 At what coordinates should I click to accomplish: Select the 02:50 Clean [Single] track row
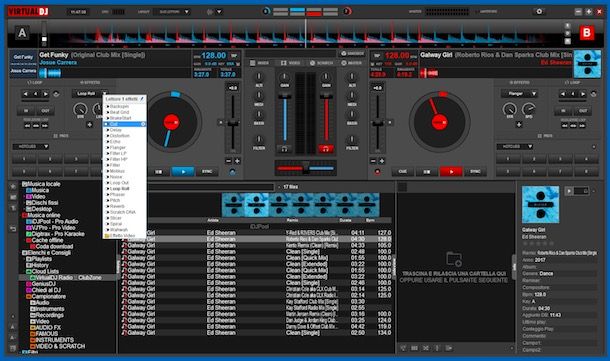point(256,333)
